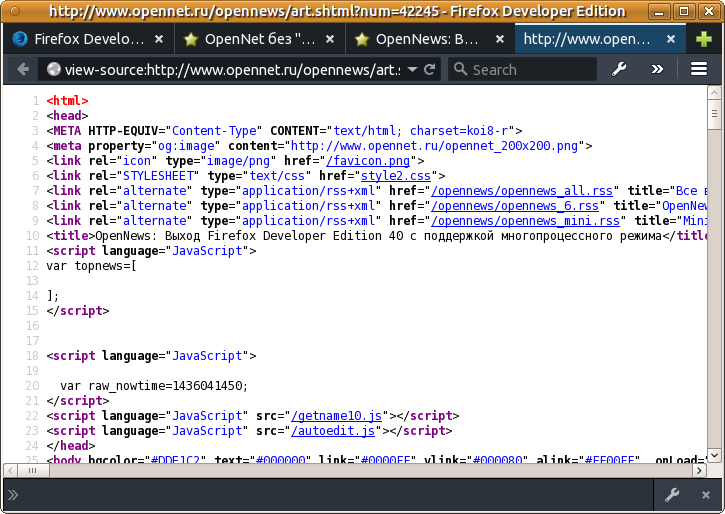This screenshot has width=725, height=514.
Task: Click the site identity globe icon
Action: click(x=54, y=70)
